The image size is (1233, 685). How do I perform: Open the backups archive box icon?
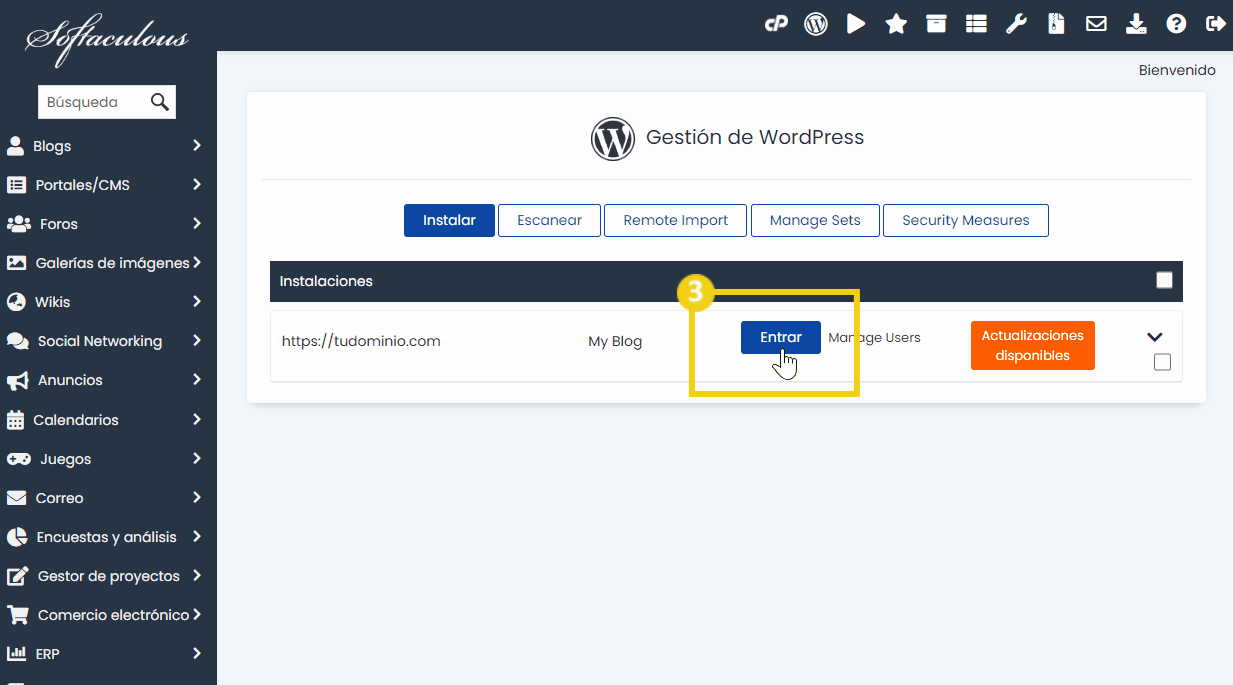click(x=936, y=24)
